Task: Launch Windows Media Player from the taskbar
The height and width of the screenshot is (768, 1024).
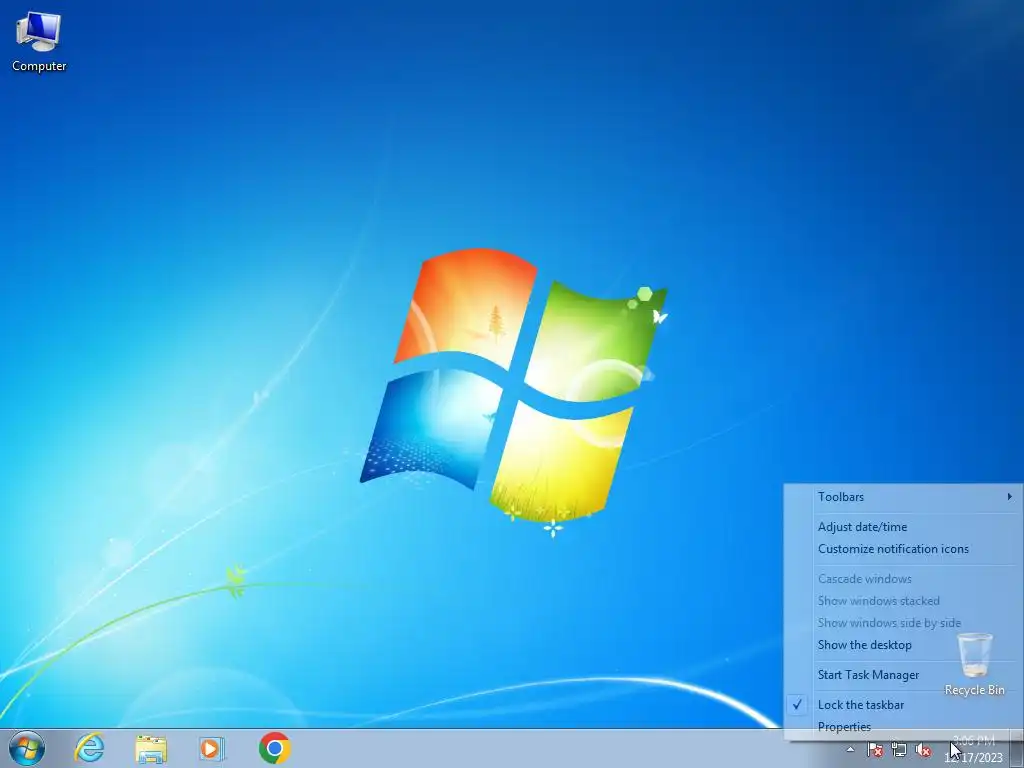Action: [212, 748]
